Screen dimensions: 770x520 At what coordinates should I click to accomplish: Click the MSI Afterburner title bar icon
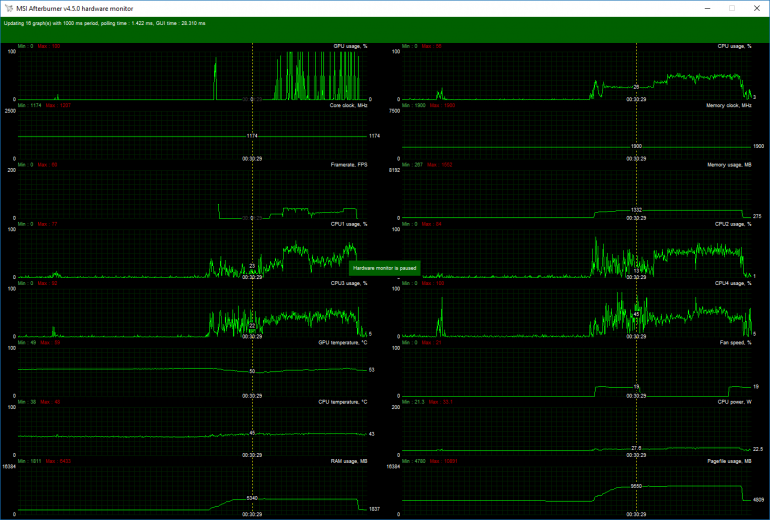[x=8, y=7]
